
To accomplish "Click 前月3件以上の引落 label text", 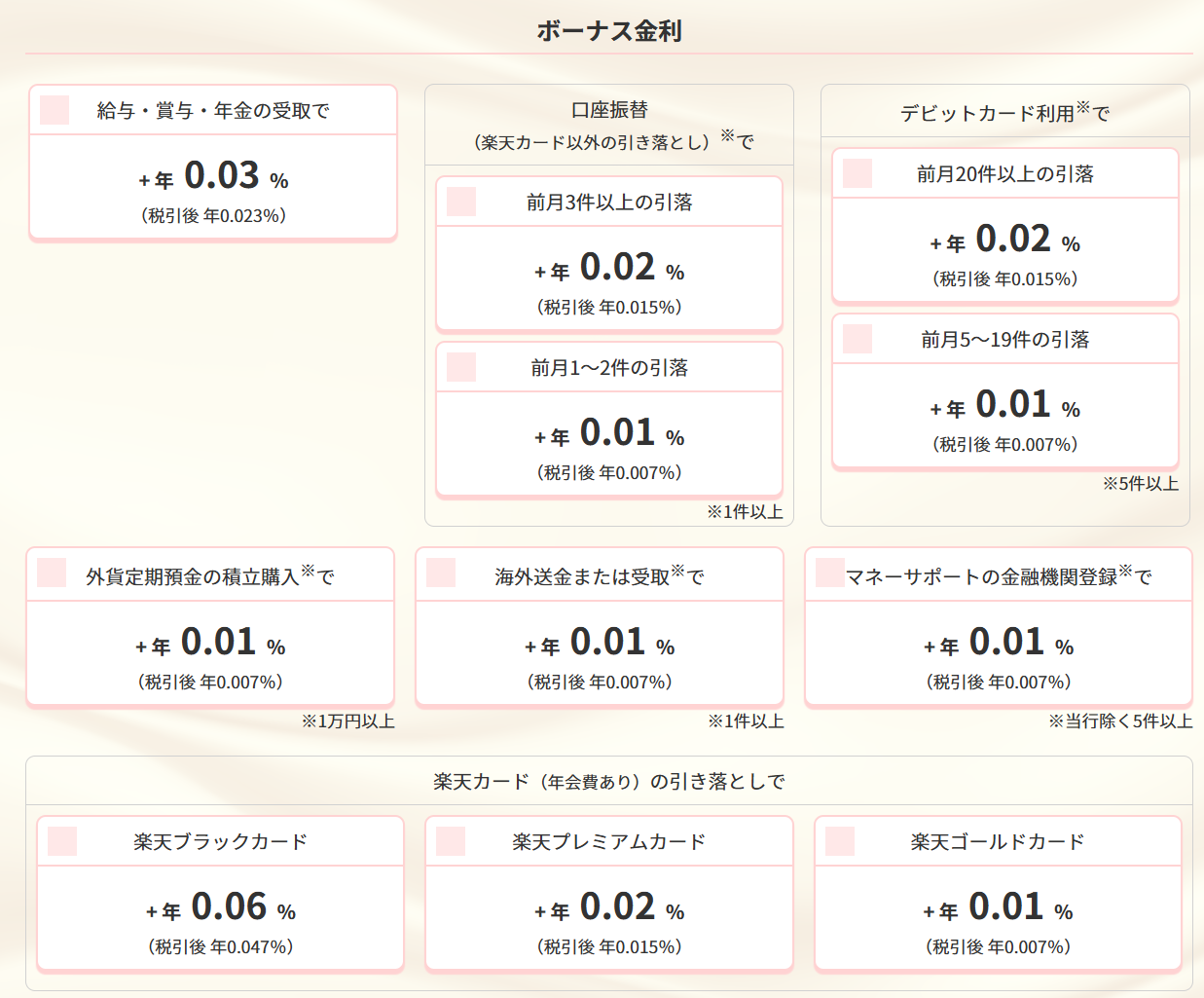I will coord(609,203).
